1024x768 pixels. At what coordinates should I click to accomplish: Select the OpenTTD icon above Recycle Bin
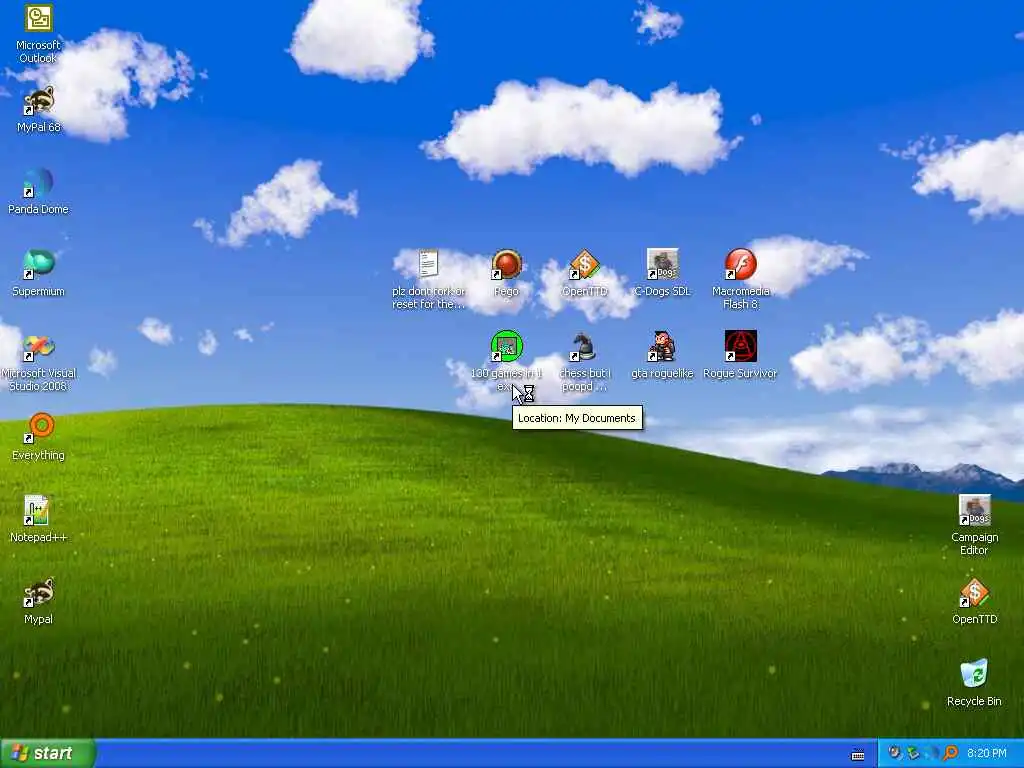pyautogui.click(x=974, y=593)
